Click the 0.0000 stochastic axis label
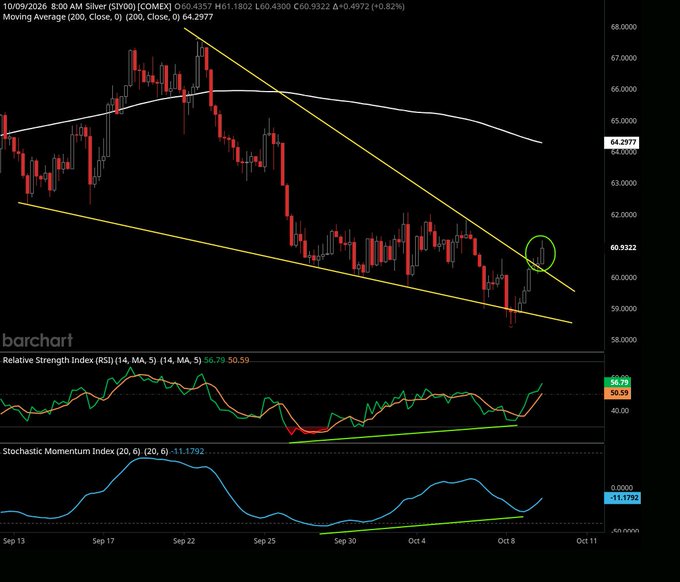Image resolution: width=680 pixels, height=582 pixels. point(621,488)
